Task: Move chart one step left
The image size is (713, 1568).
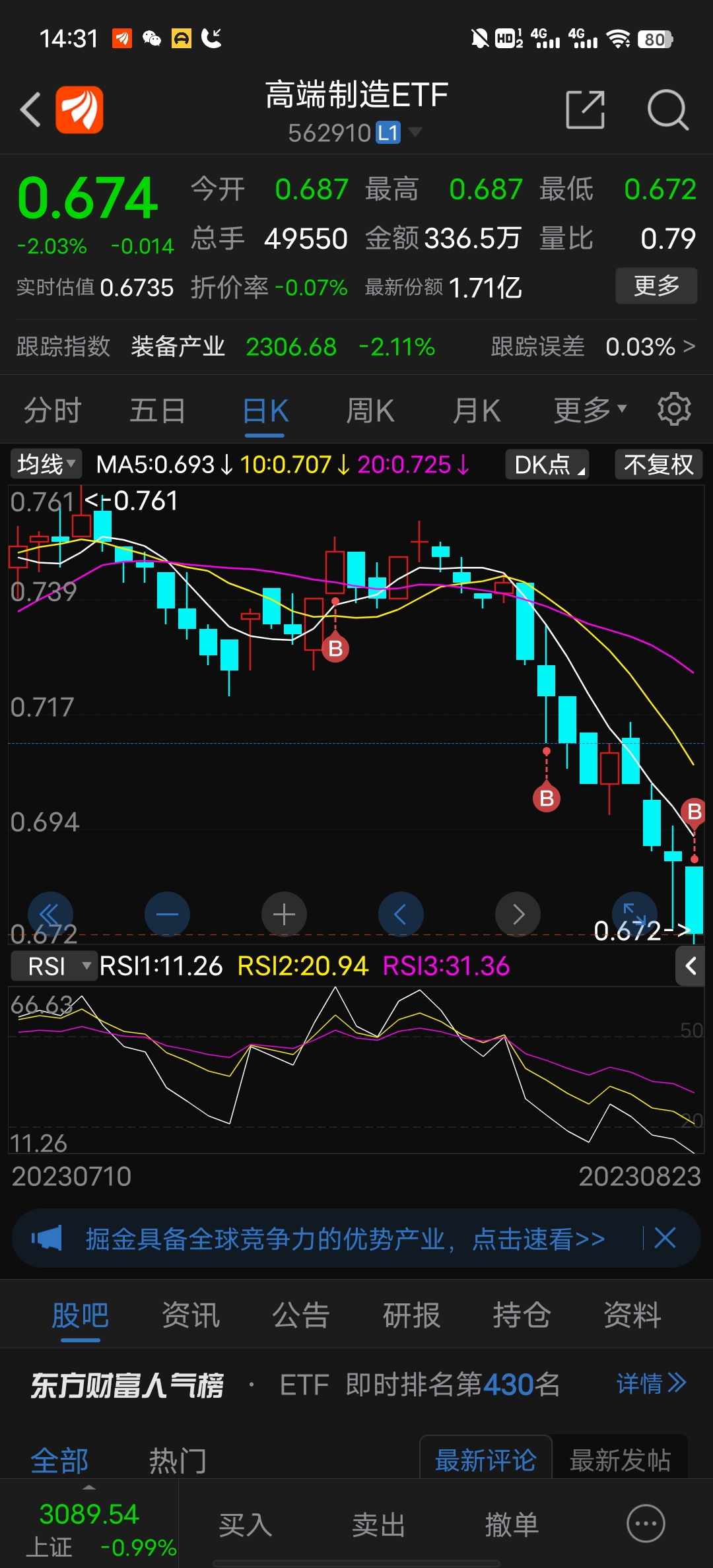Action: pos(401,914)
